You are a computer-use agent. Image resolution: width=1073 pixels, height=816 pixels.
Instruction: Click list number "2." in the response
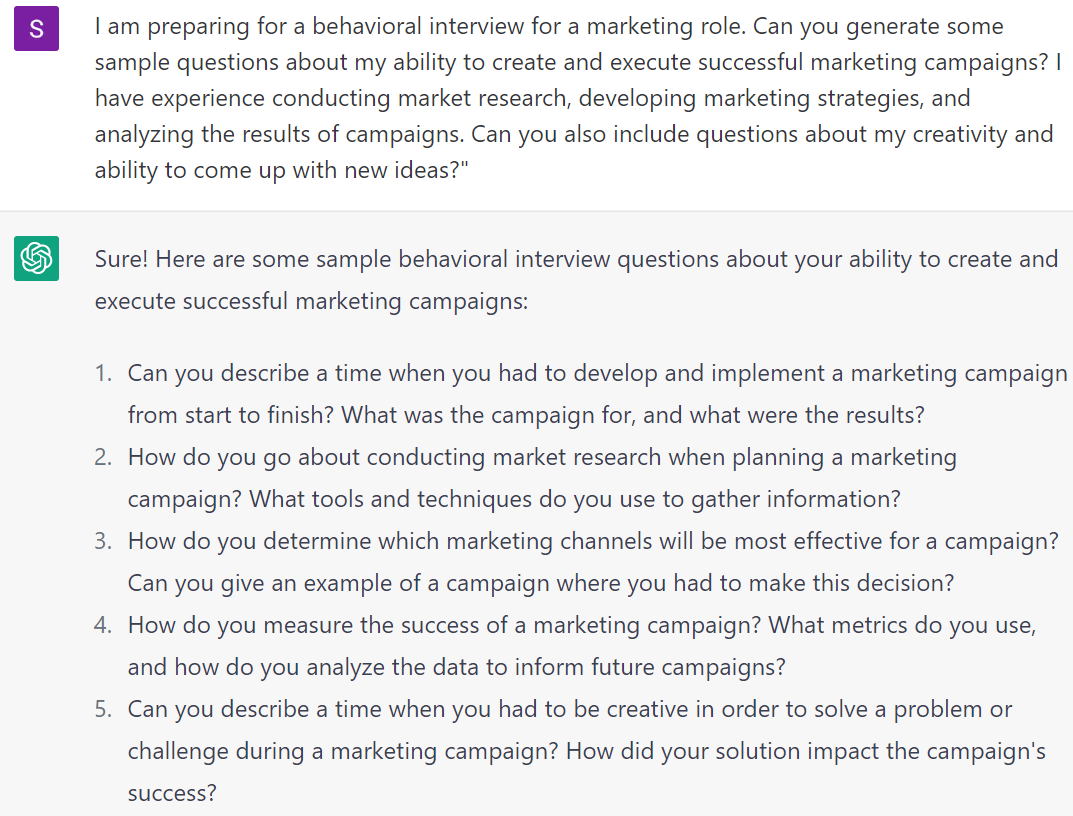[104, 458]
